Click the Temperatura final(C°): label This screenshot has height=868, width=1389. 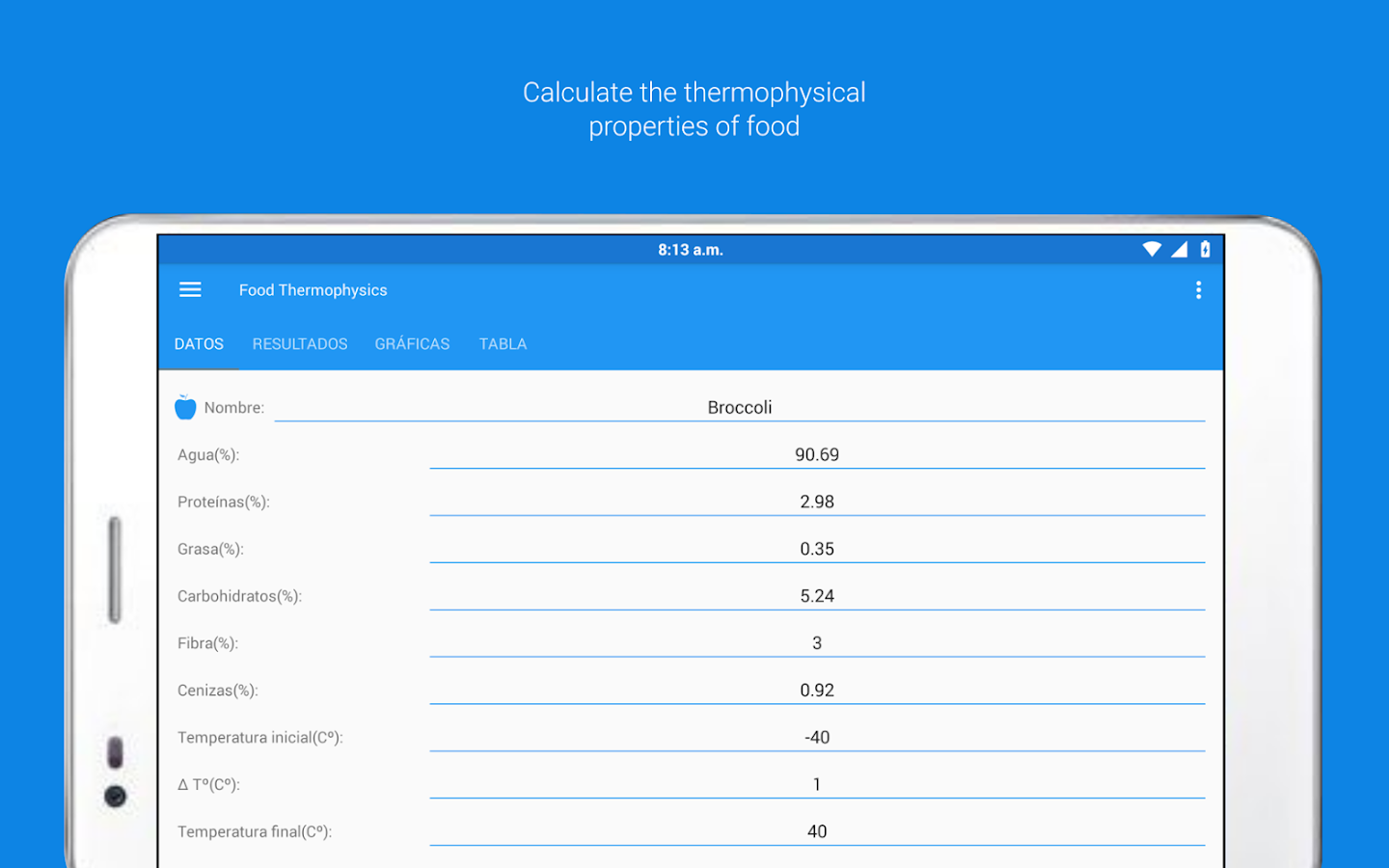coord(255,832)
